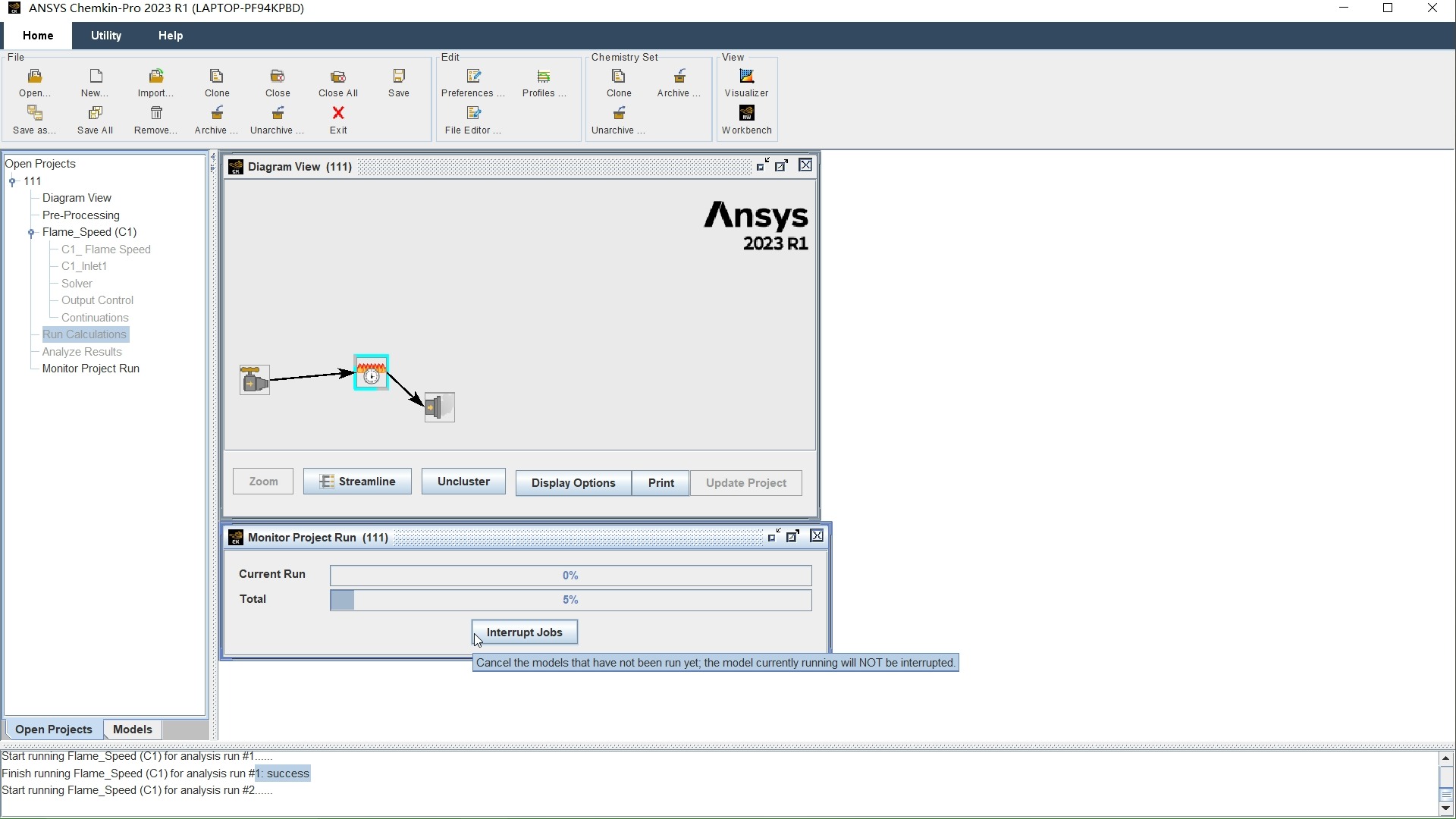Click the Total progress bar
Viewport: 1456px width, 819px height.
[571, 600]
